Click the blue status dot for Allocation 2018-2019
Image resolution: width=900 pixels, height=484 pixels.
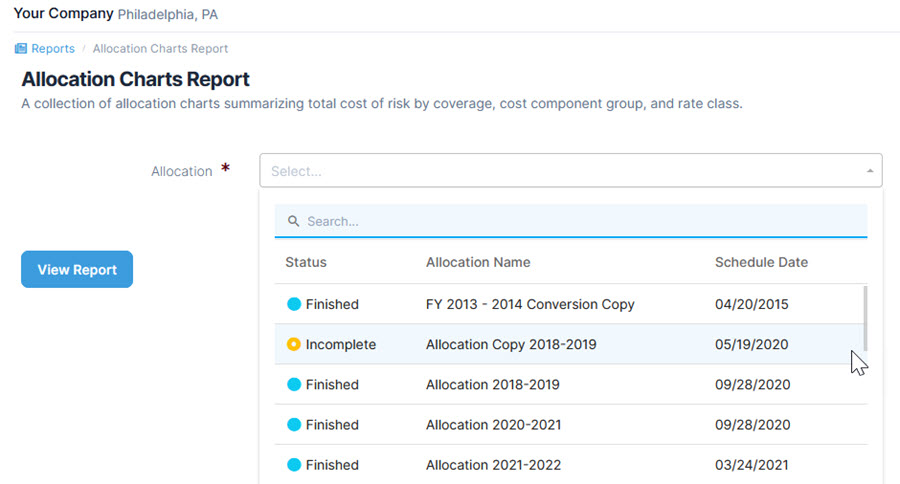click(x=293, y=384)
